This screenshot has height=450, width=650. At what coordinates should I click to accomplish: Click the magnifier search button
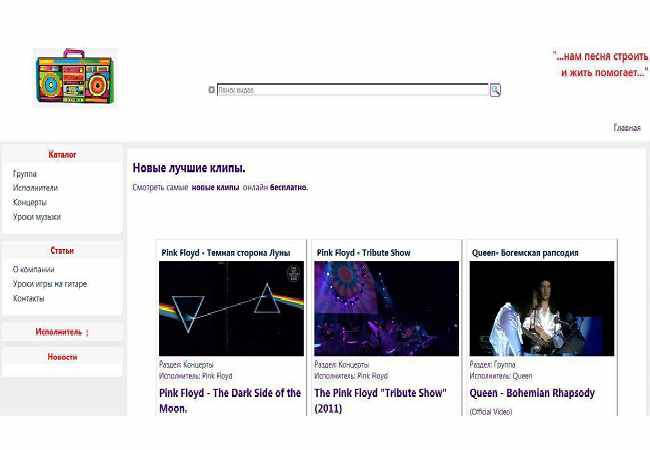pyautogui.click(x=495, y=90)
